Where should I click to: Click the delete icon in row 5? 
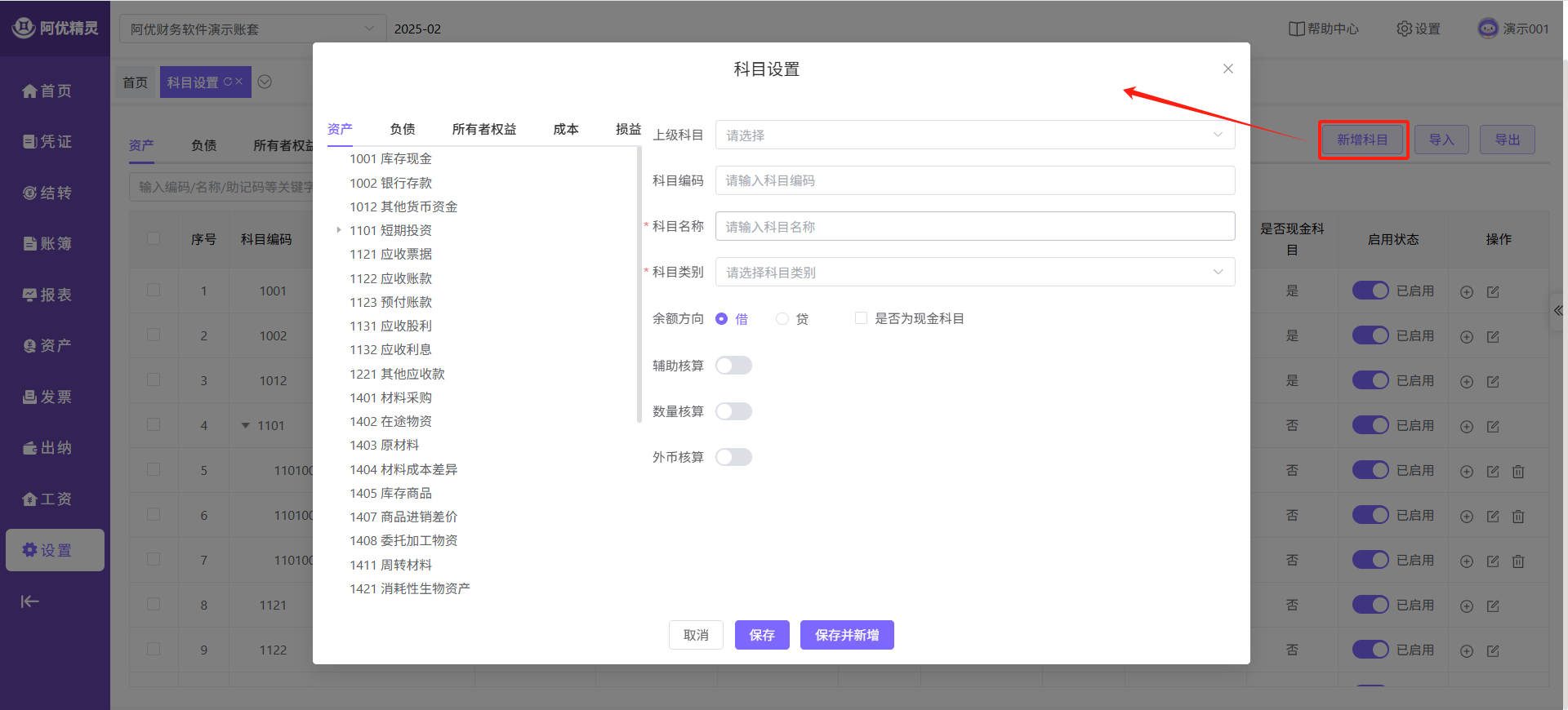click(x=1518, y=471)
